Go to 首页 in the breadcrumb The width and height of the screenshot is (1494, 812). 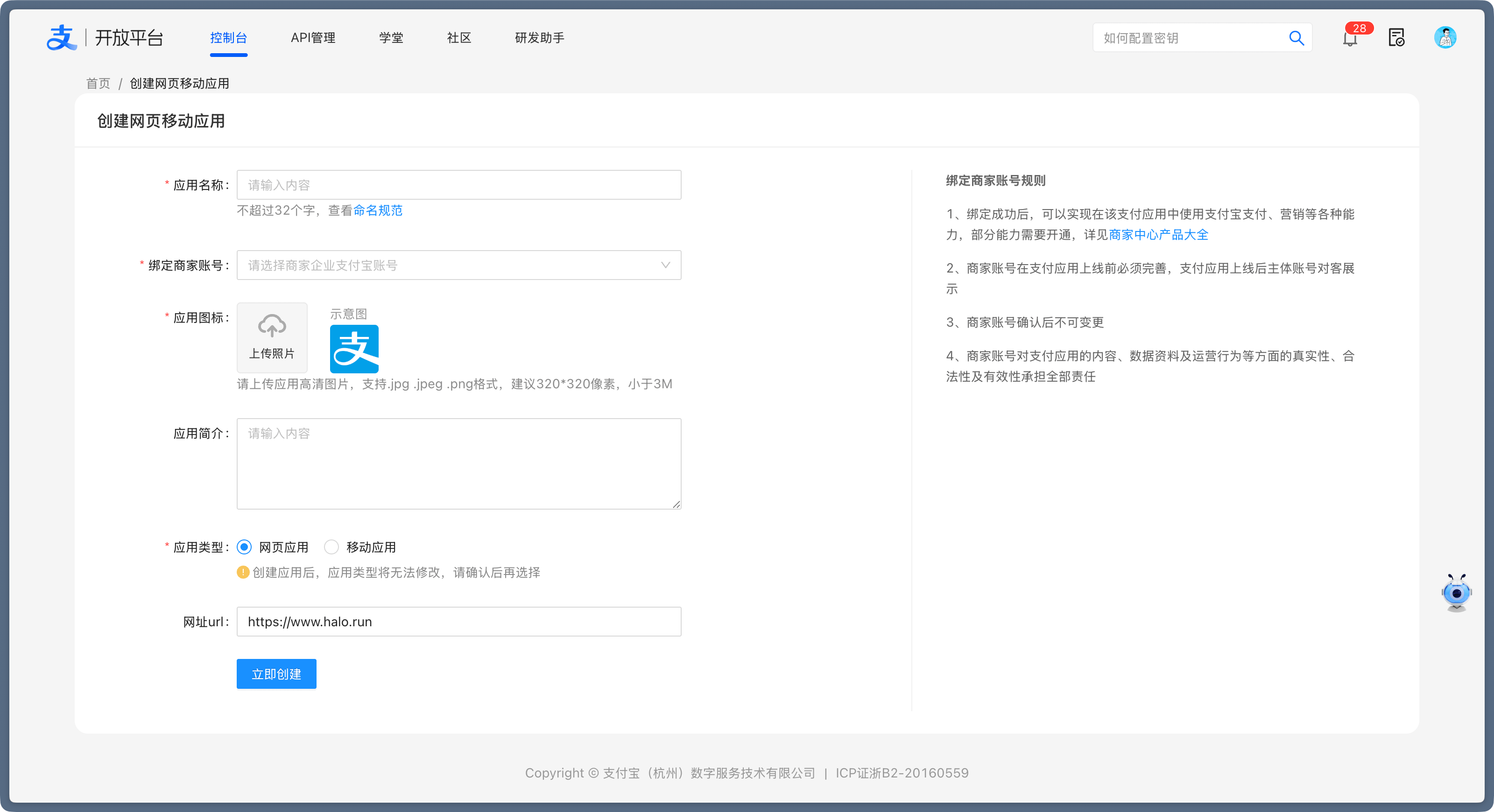tap(98, 84)
